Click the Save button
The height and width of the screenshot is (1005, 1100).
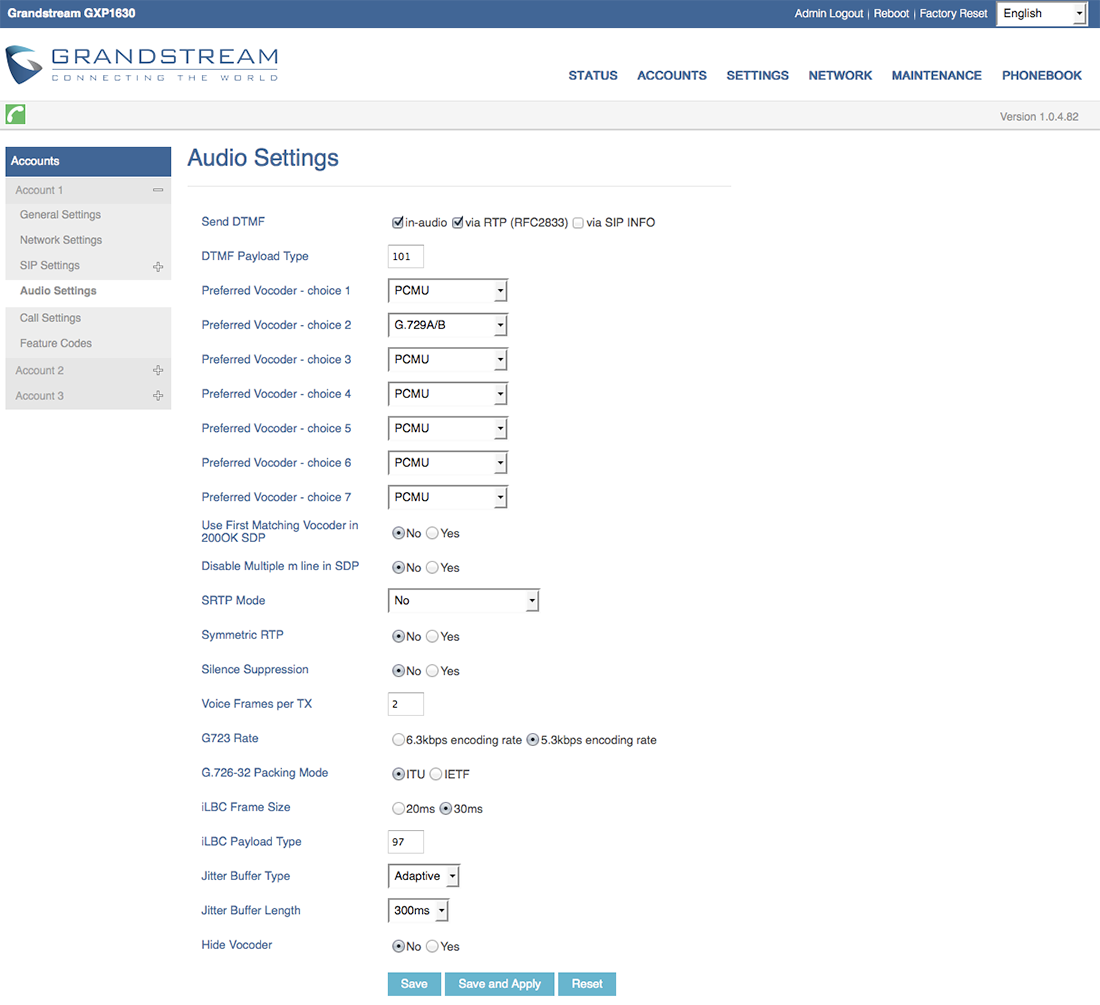[x=414, y=984]
